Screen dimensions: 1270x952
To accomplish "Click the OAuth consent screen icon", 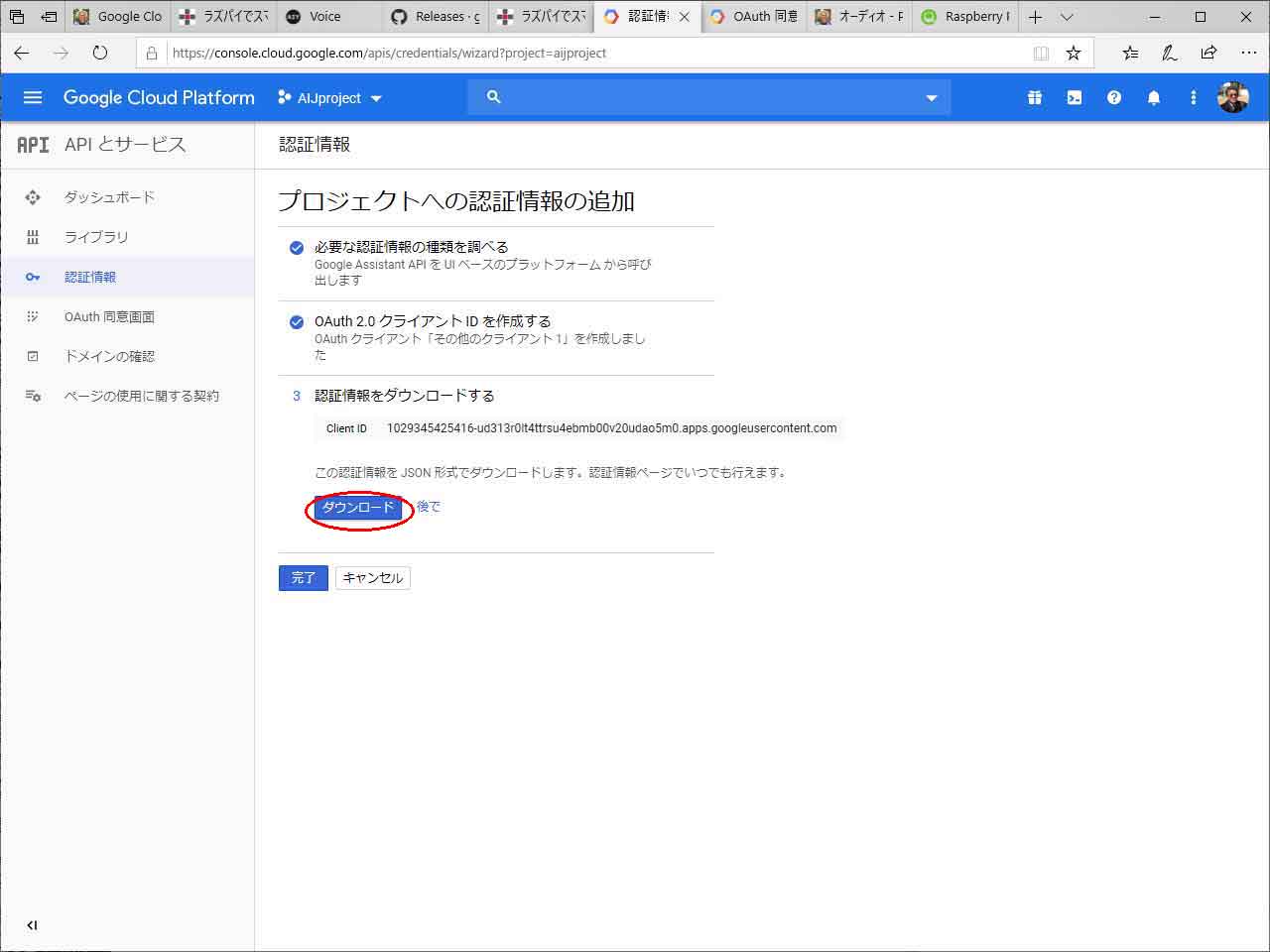I will click(x=33, y=316).
